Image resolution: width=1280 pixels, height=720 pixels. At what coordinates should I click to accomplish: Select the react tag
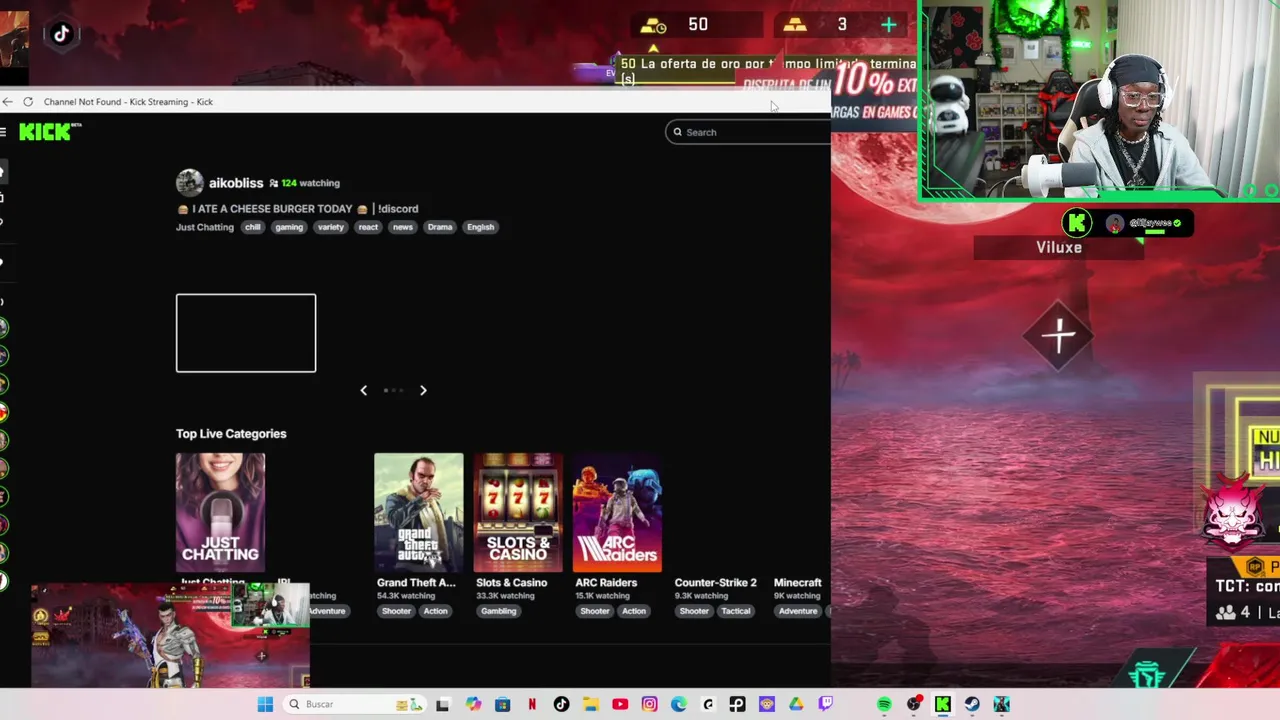(369, 227)
